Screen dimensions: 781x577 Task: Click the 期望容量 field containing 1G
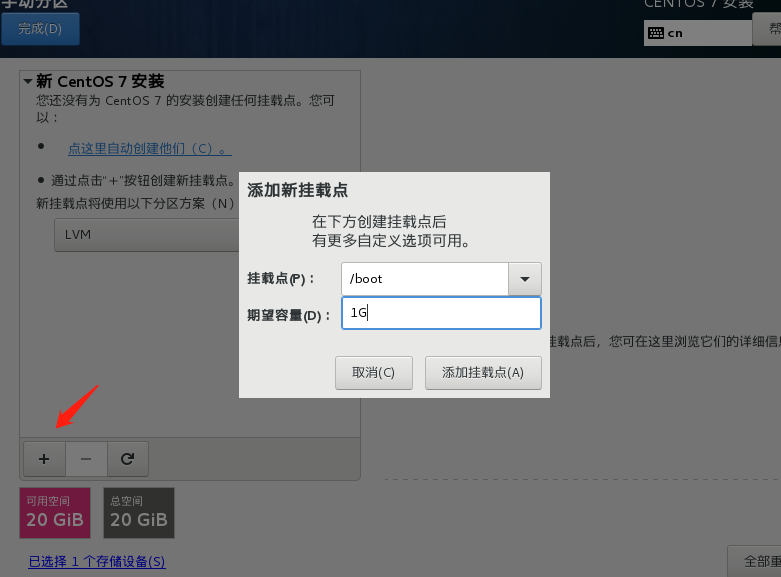click(x=441, y=313)
